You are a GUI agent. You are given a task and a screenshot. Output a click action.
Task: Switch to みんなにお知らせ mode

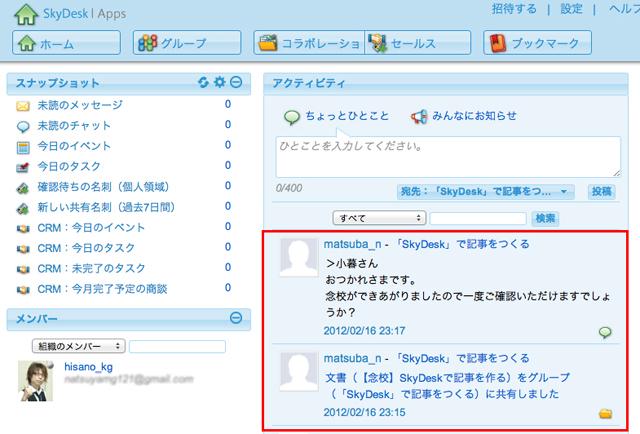point(474,116)
